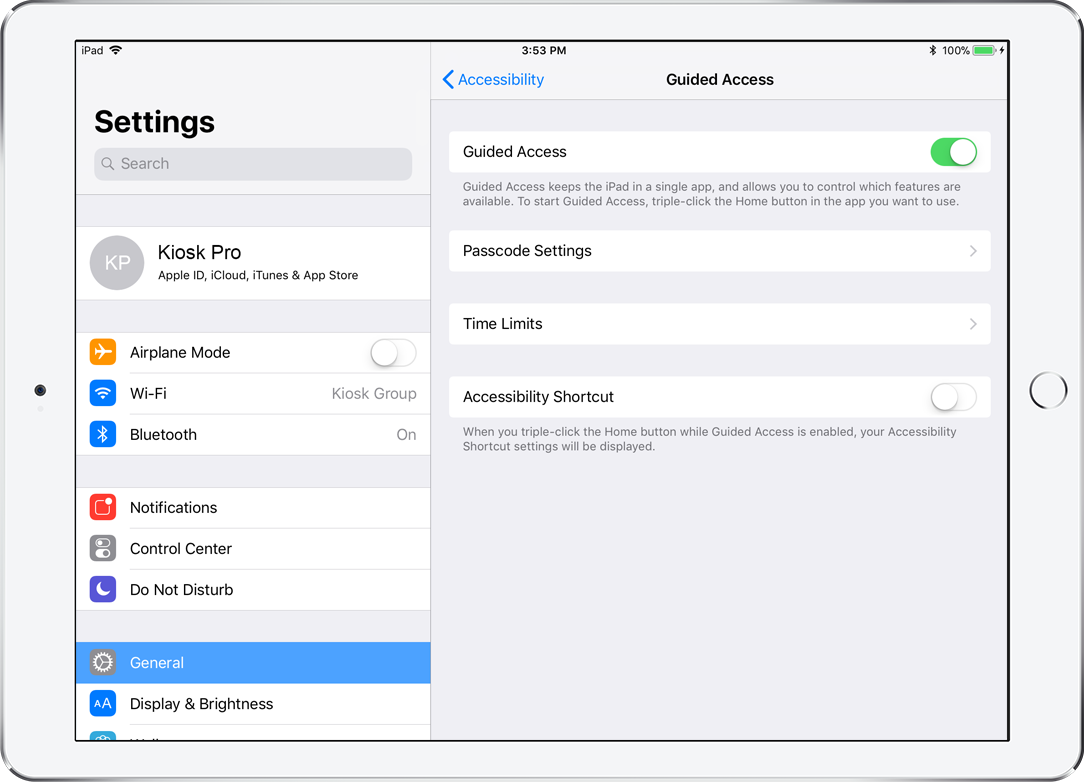The height and width of the screenshot is (782, 1084).
Task: Enable the Accessibility Shortcut switch
Action: pyautogui.click(x=953, y=397)
